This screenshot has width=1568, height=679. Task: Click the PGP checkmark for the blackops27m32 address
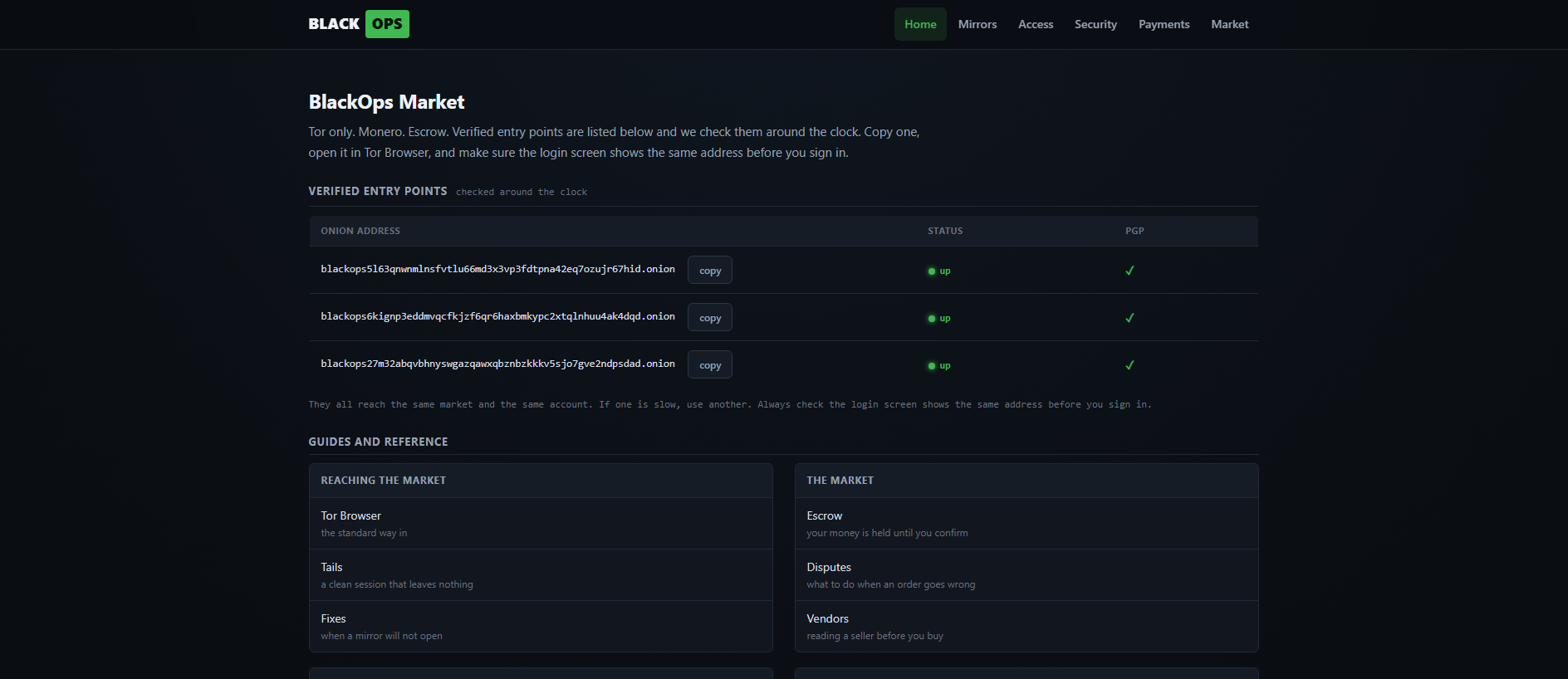1129,365
